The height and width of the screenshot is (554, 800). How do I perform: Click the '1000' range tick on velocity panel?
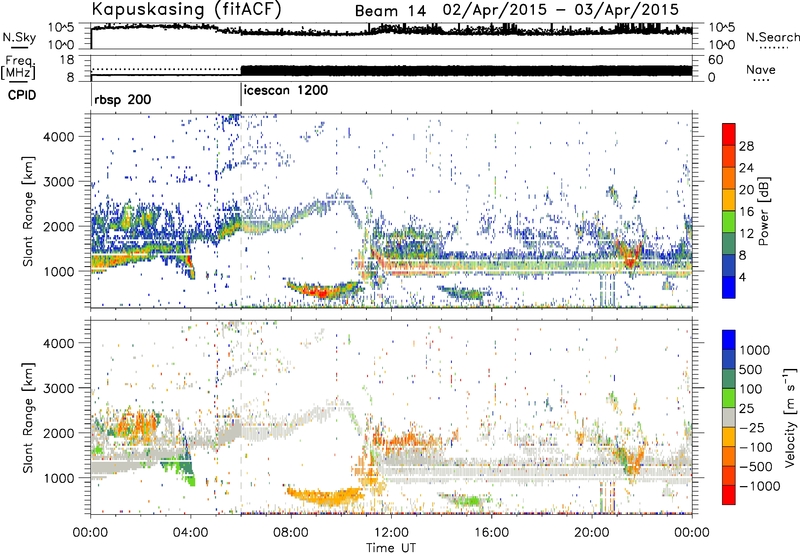pos(58,478)
